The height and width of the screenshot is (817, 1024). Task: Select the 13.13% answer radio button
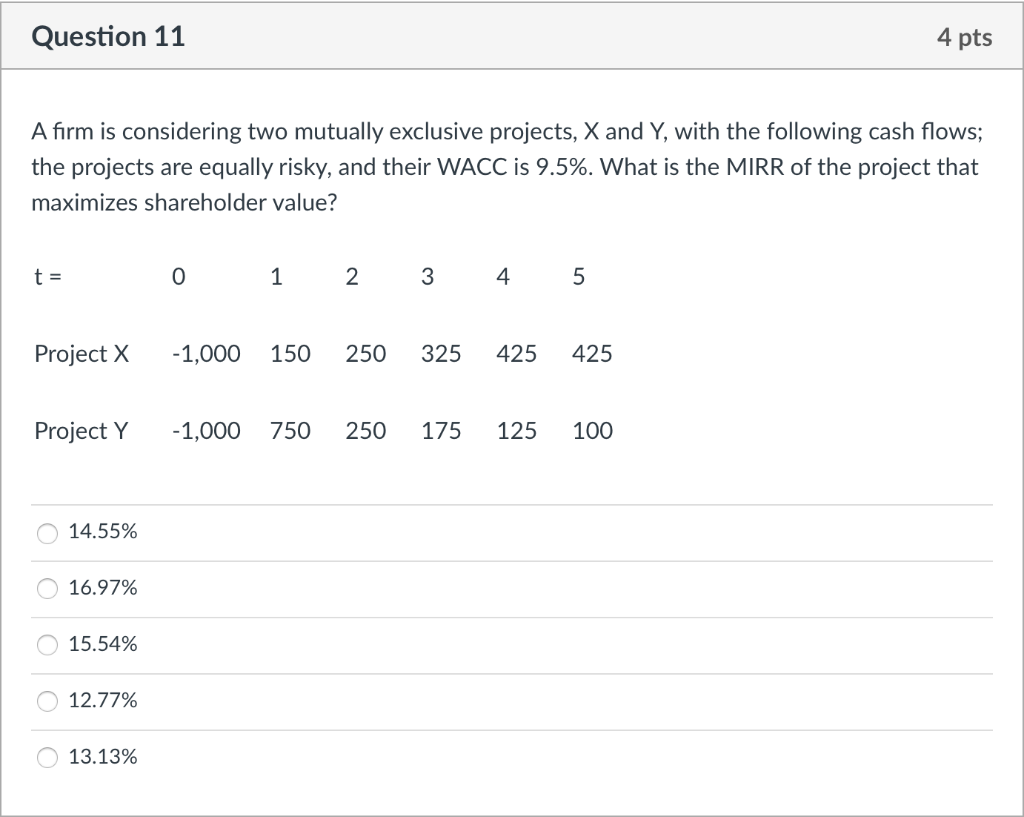47,757
